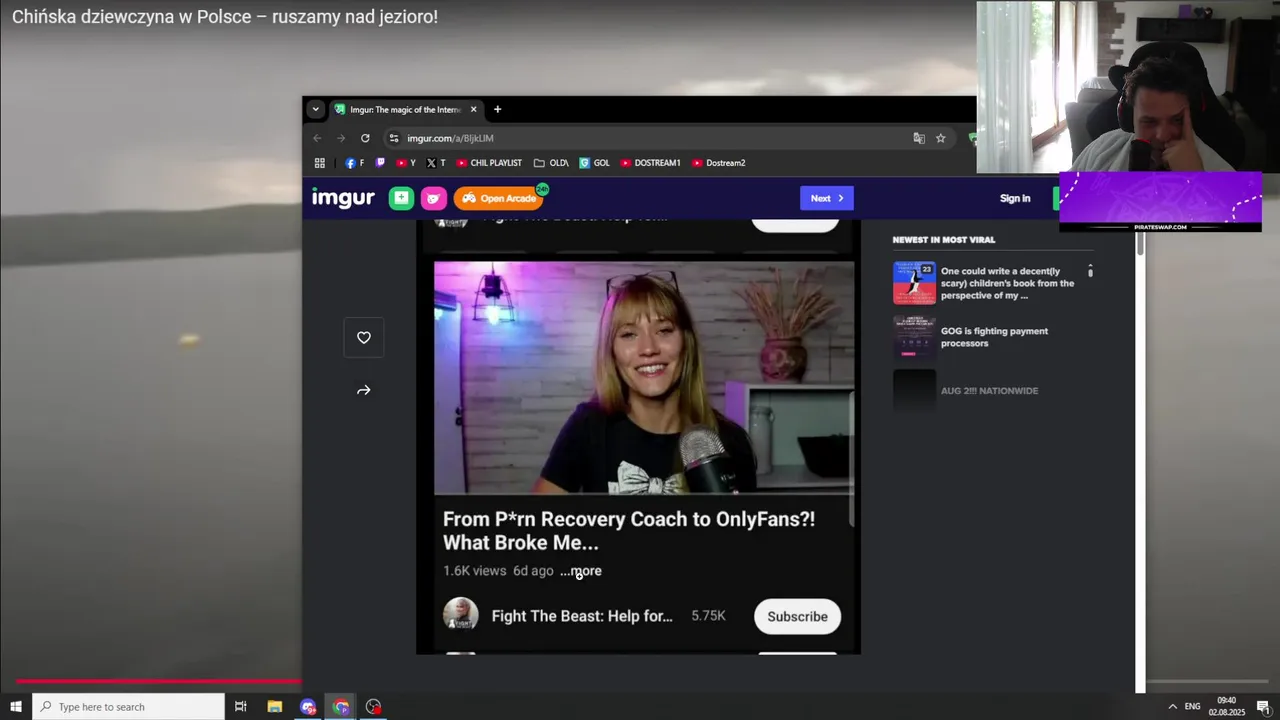Reload the imgur page
1280x720 pixels.
[x=365, y=138]
